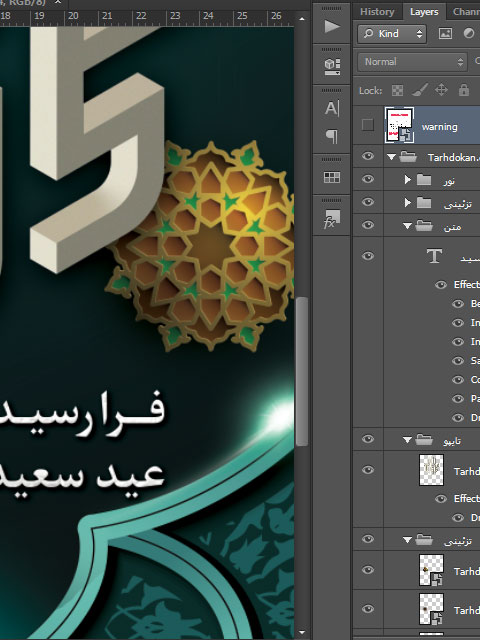
Task: Open the Normal blend mode dropdown
Action: coord(412,62)
